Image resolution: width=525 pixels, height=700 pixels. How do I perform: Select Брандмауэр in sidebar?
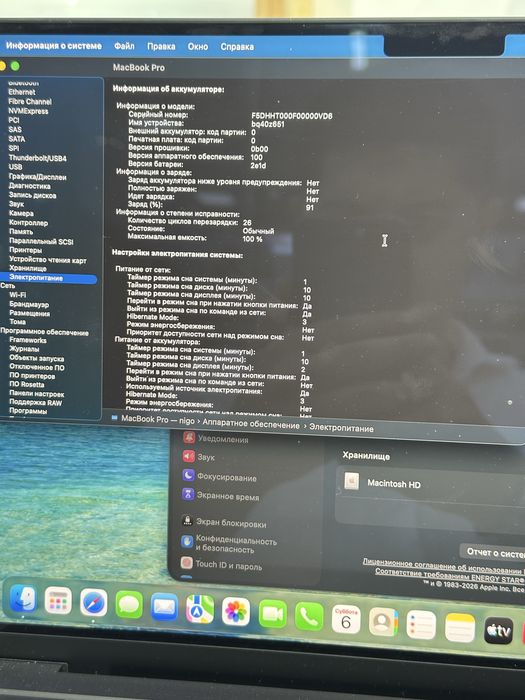(29, 304)
